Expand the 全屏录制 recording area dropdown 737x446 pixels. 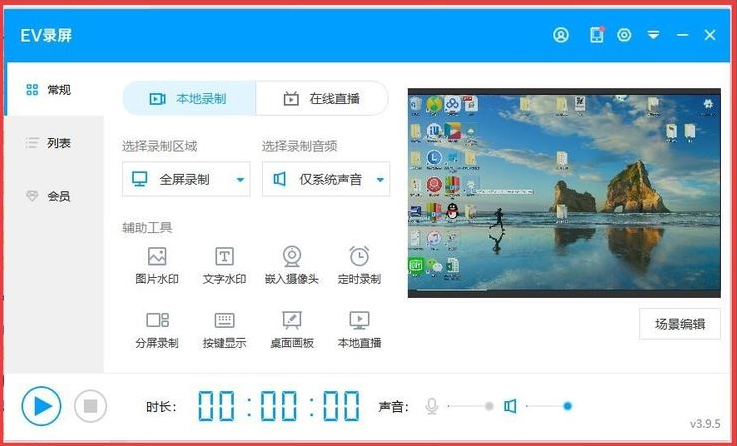click(186, 179)
